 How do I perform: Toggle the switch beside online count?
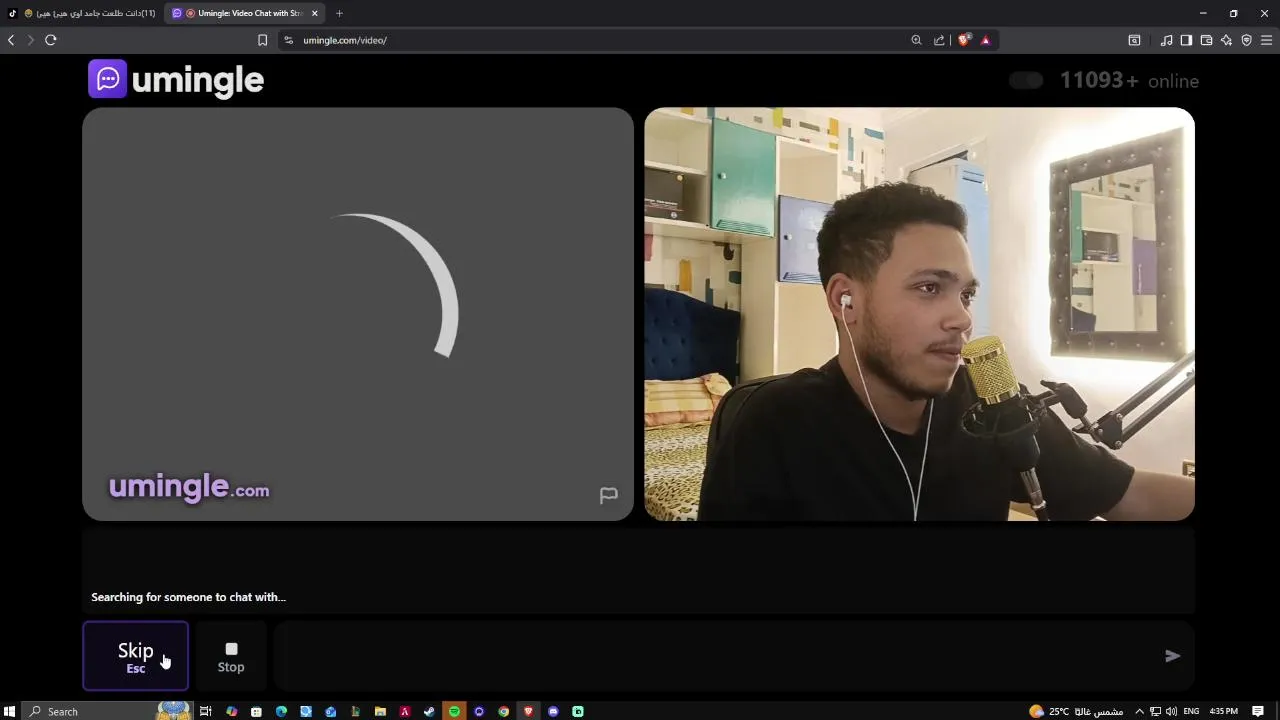click(x=1025, y=81)
